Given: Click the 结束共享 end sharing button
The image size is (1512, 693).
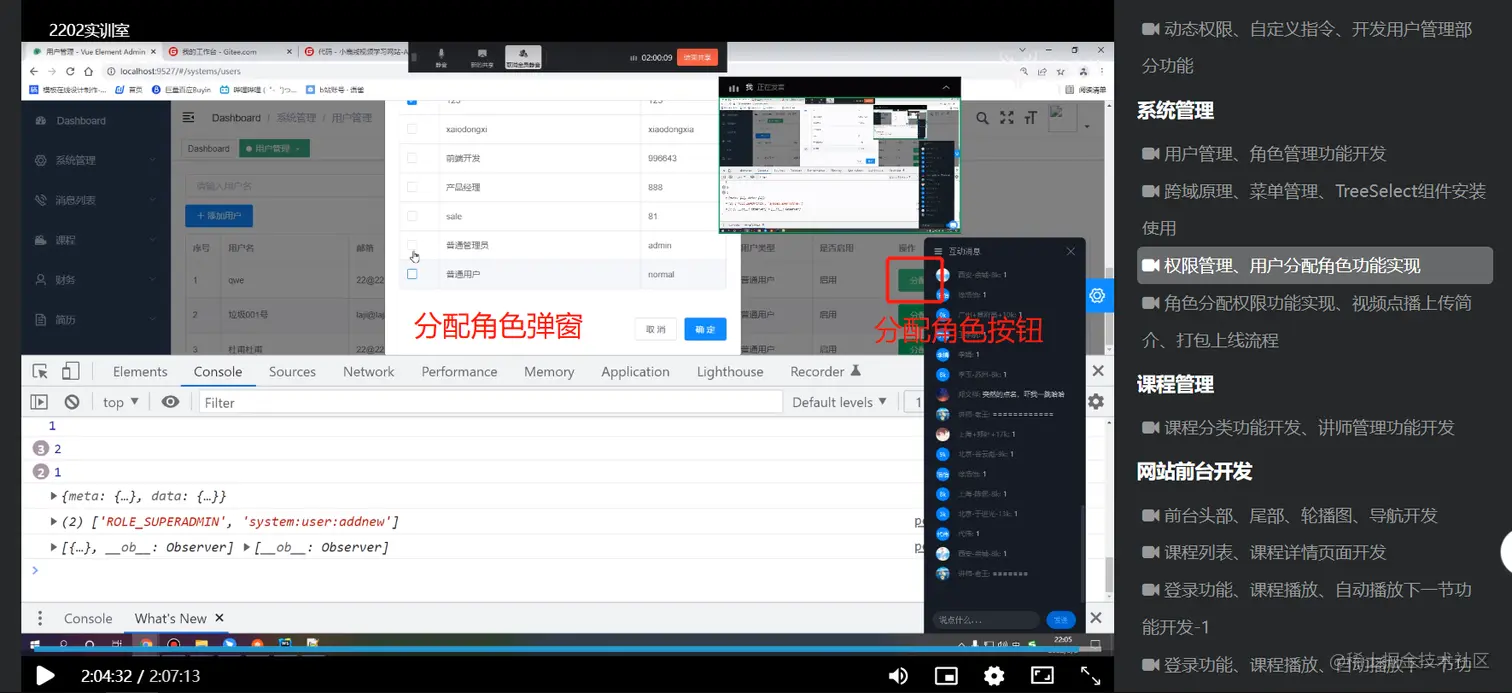Looking at the screenshot, I should (697, 57).
